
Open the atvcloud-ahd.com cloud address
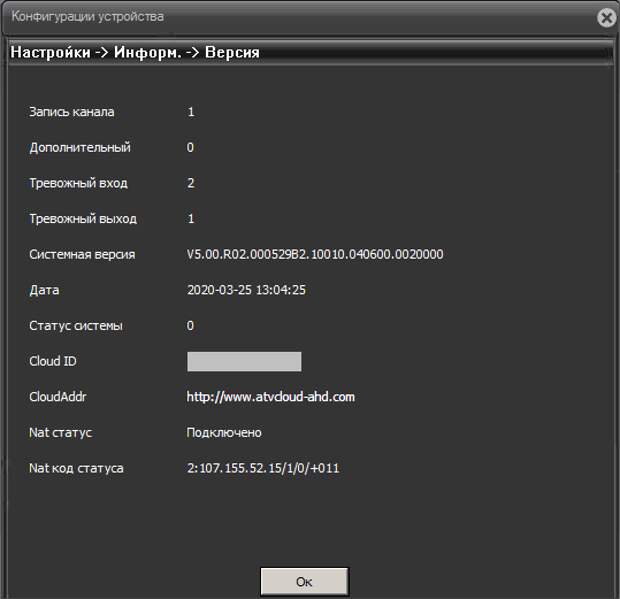(x=270, y=397)
